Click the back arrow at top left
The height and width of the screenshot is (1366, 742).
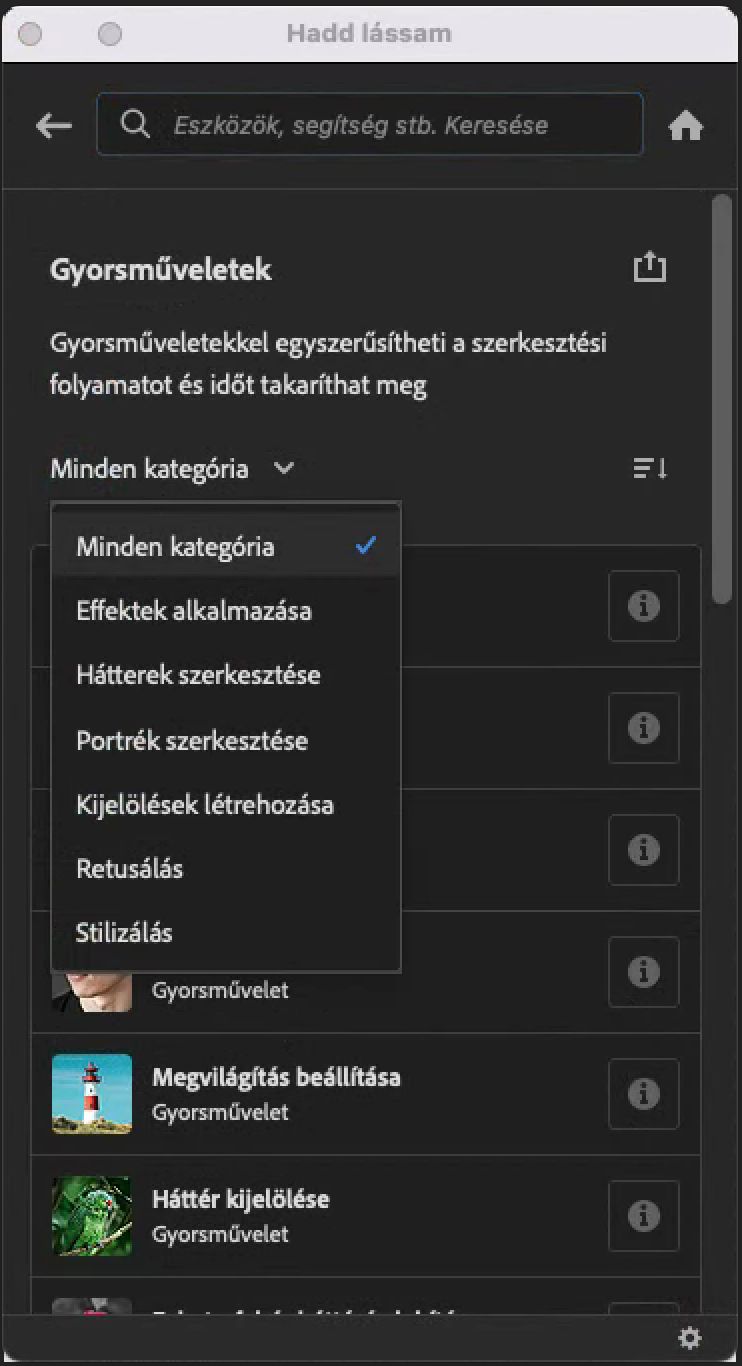click(x=52, y=125)
